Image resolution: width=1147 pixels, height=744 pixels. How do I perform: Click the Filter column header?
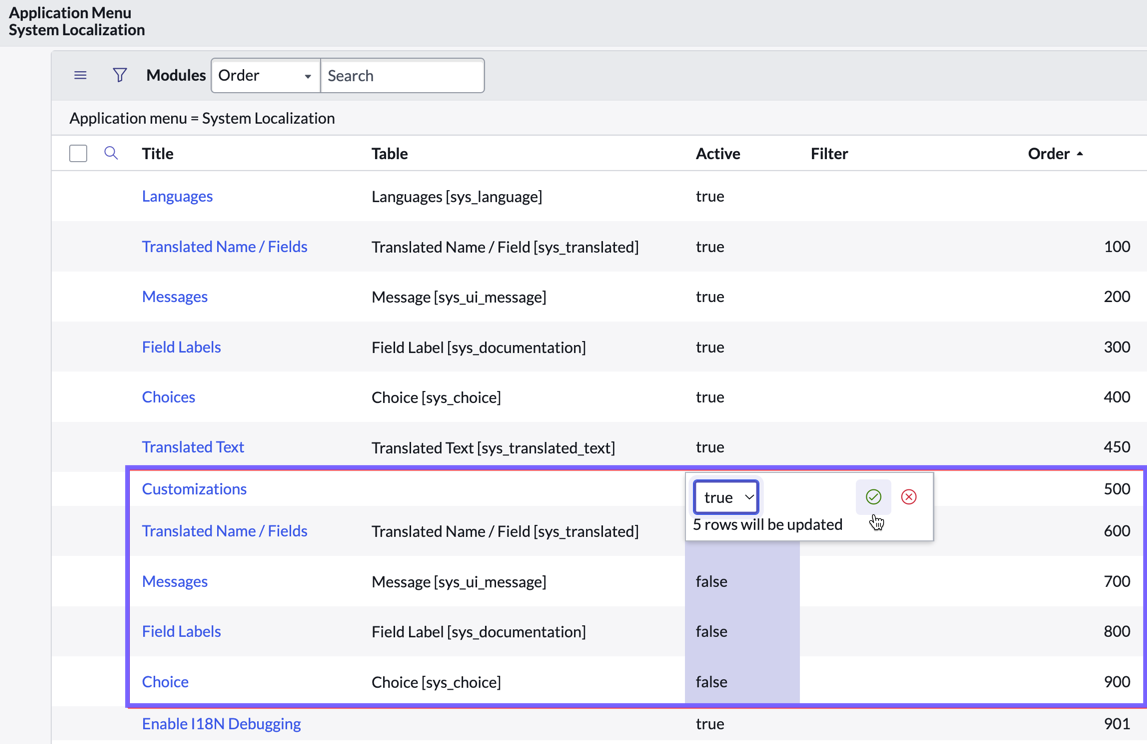[829, 154]
